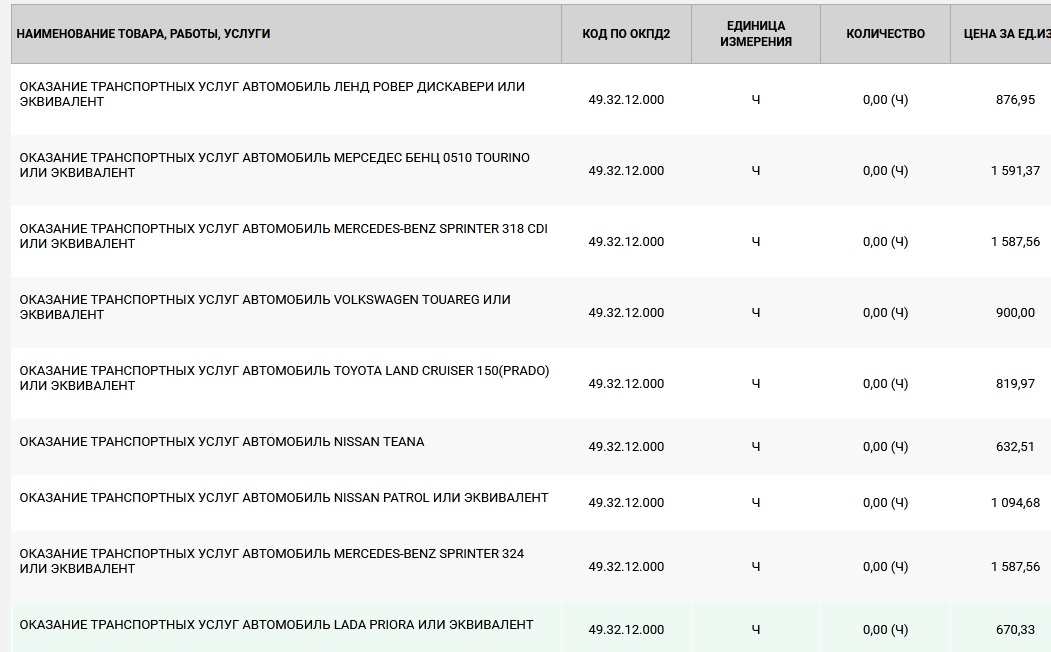Image resolution: width=1051 pixels, height=652 pixels.
Task: Click the price 1 587,56 in Sprinter 318 CDI row
Action: click(x=1015, y=242)
